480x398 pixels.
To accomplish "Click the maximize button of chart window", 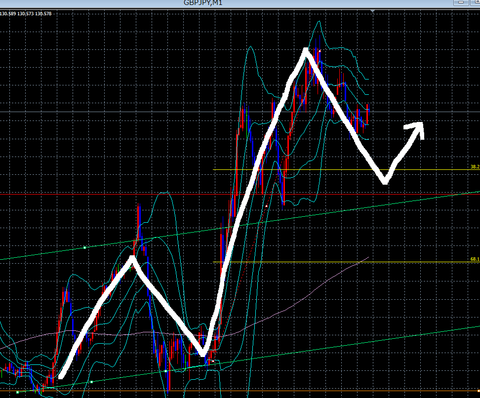I will click(x=475, y=2).
